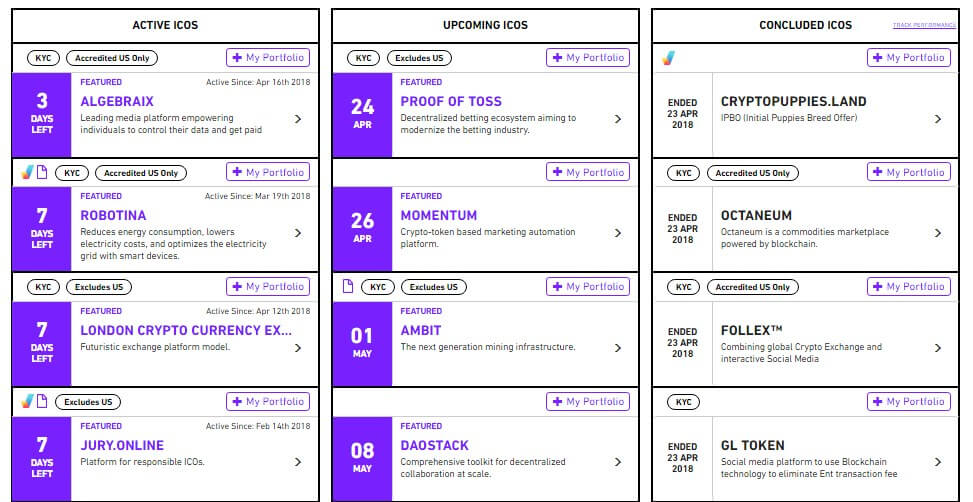Click the colorful logo icon in Robotina row
Screen dimensions: 973x502
click(27, 173)
